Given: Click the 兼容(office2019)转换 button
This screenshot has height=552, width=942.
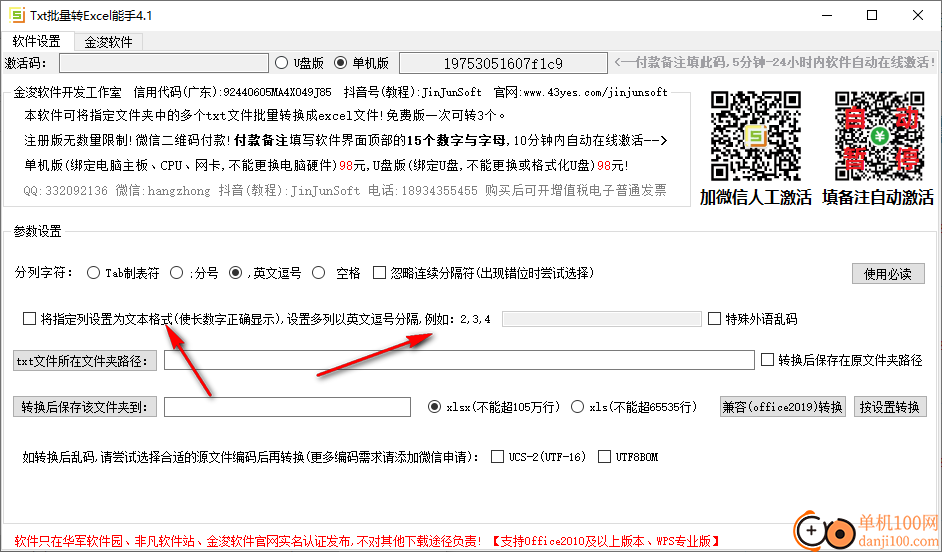Looking at the screenshot, I should coord(783,407).
